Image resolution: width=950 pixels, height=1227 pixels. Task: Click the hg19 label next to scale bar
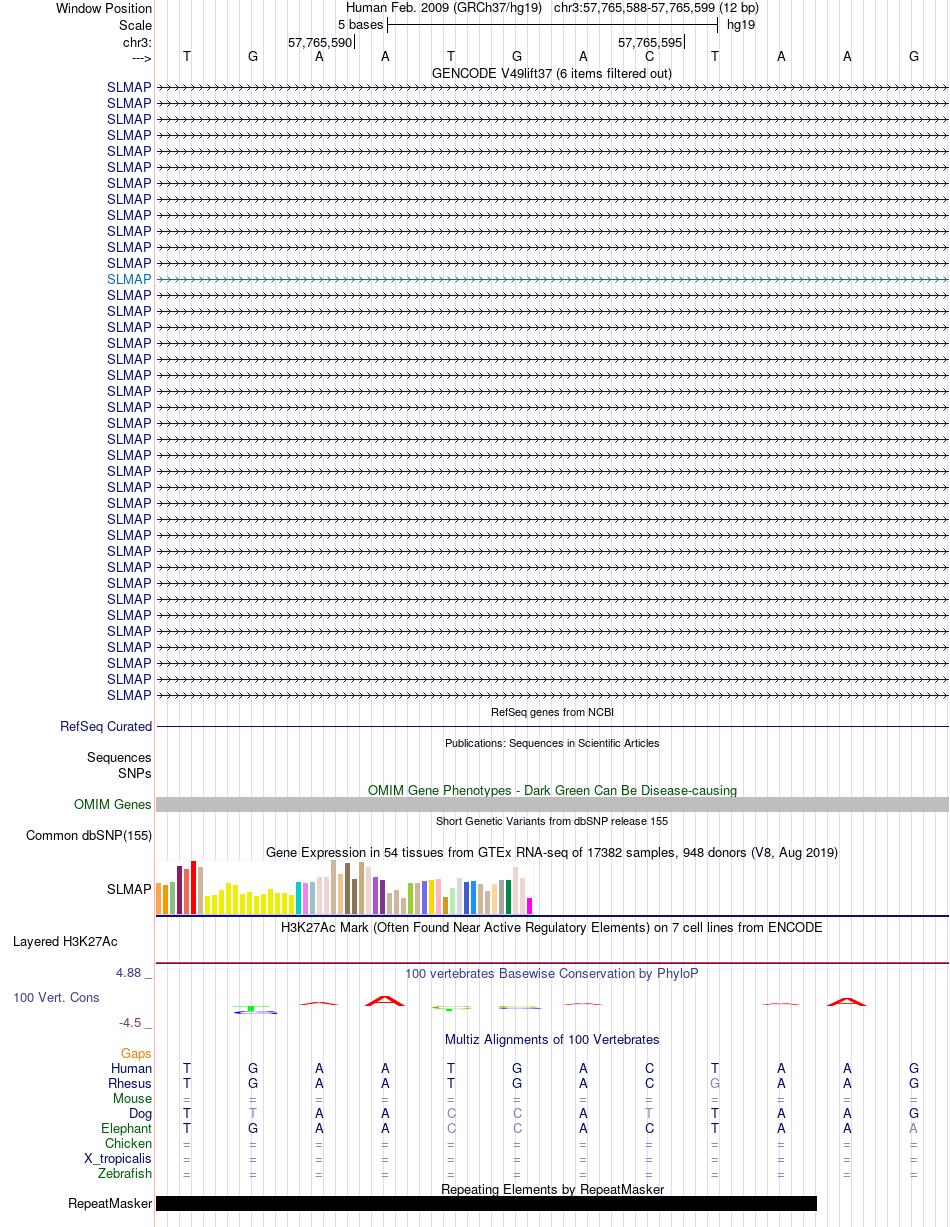pos(741,24)
